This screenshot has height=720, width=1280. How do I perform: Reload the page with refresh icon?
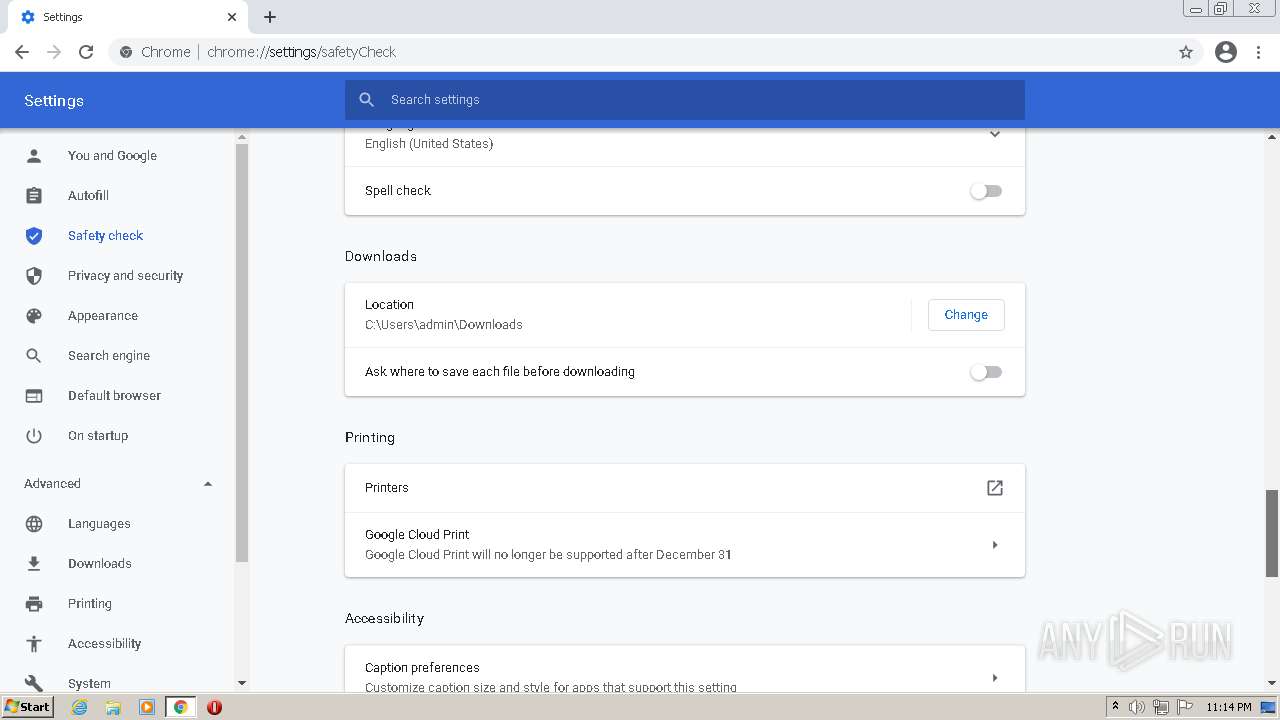pos(86,52)
